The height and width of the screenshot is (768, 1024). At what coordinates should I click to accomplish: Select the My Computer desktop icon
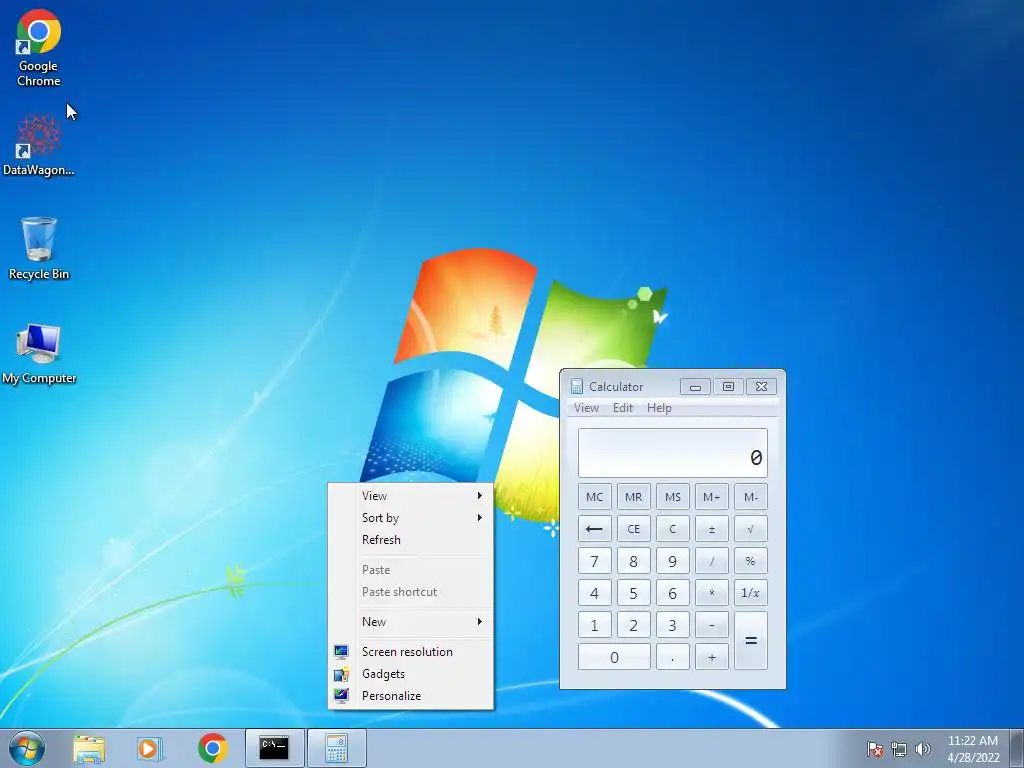(x=39, y=353)
